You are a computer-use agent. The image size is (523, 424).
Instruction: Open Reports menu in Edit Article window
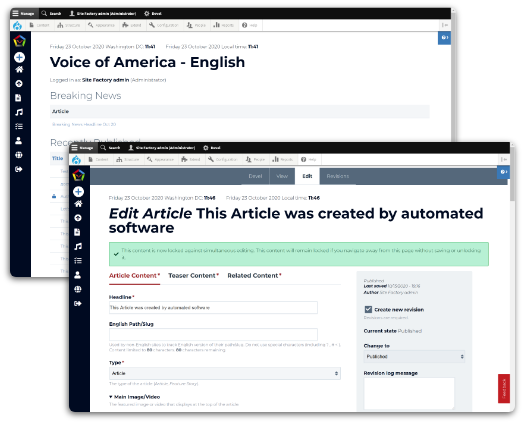click(283, 159)
